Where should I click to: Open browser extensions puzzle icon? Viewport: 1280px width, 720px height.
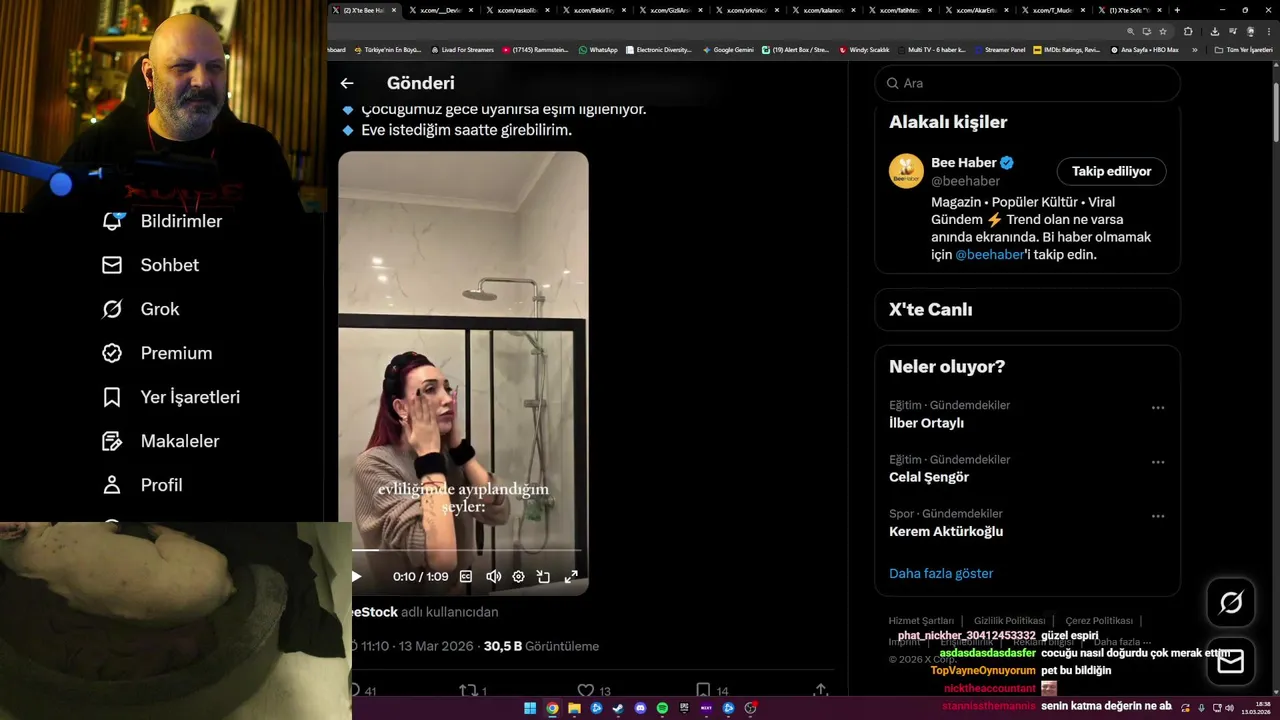1188,31
